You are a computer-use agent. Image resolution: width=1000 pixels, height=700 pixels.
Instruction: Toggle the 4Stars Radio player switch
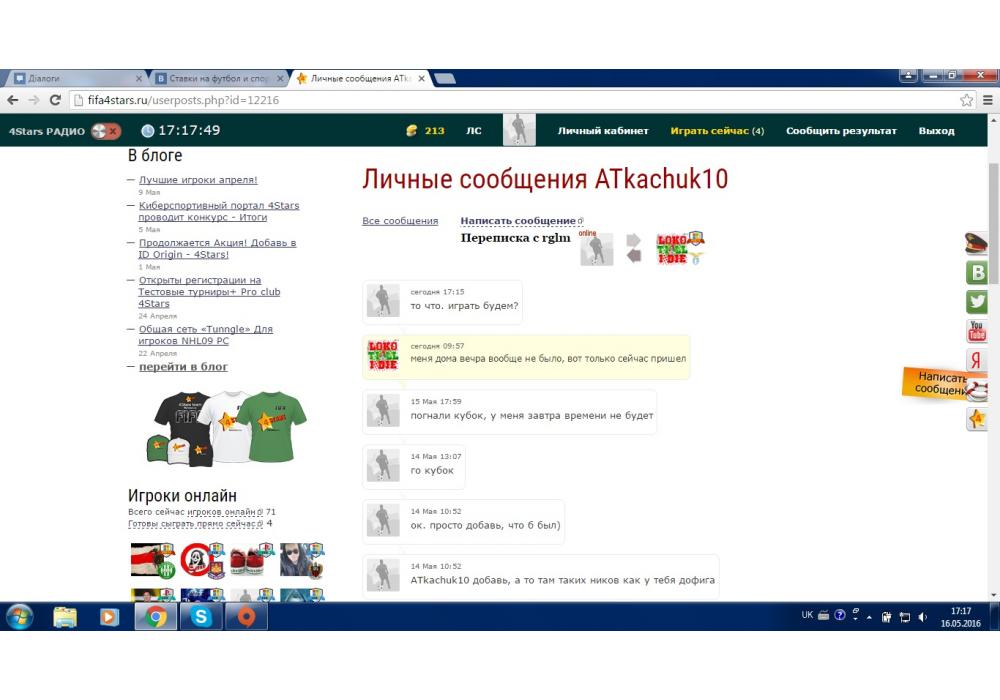105,131
